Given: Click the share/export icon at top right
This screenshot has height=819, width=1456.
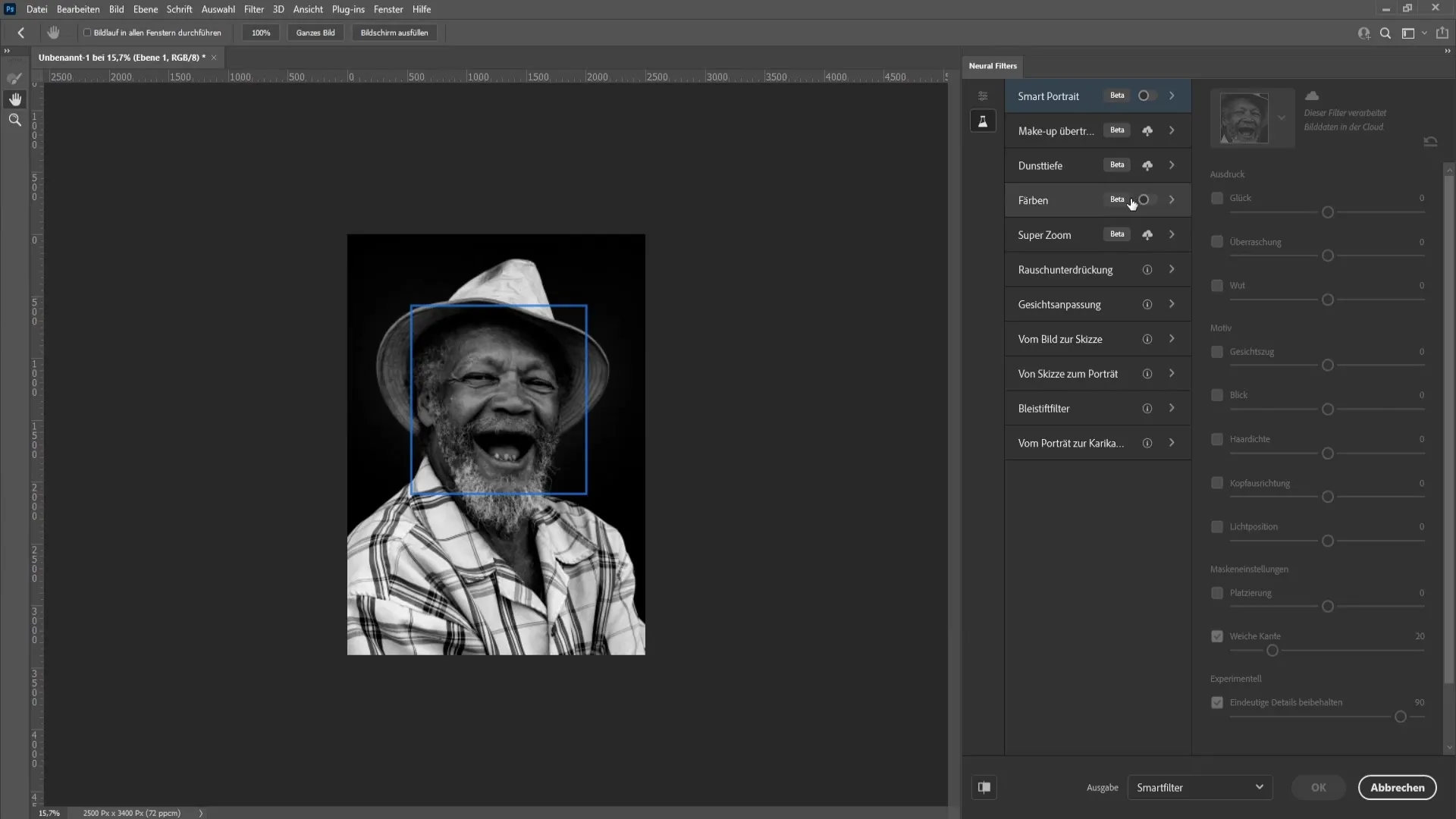Looking at the screenshot, I should click(x=1442, y=33).
